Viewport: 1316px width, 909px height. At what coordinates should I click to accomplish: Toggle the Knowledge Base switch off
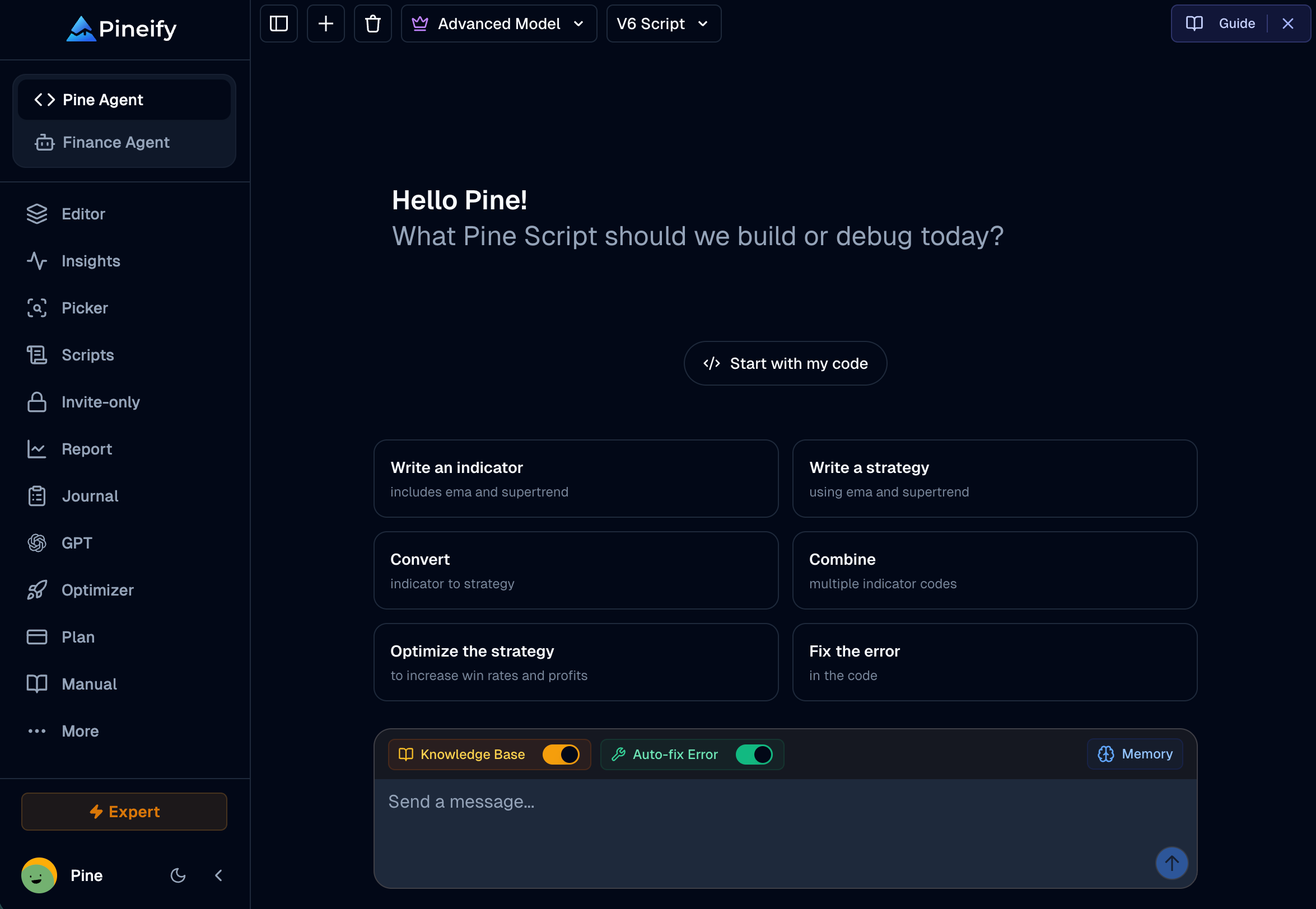tap(561, 755)
